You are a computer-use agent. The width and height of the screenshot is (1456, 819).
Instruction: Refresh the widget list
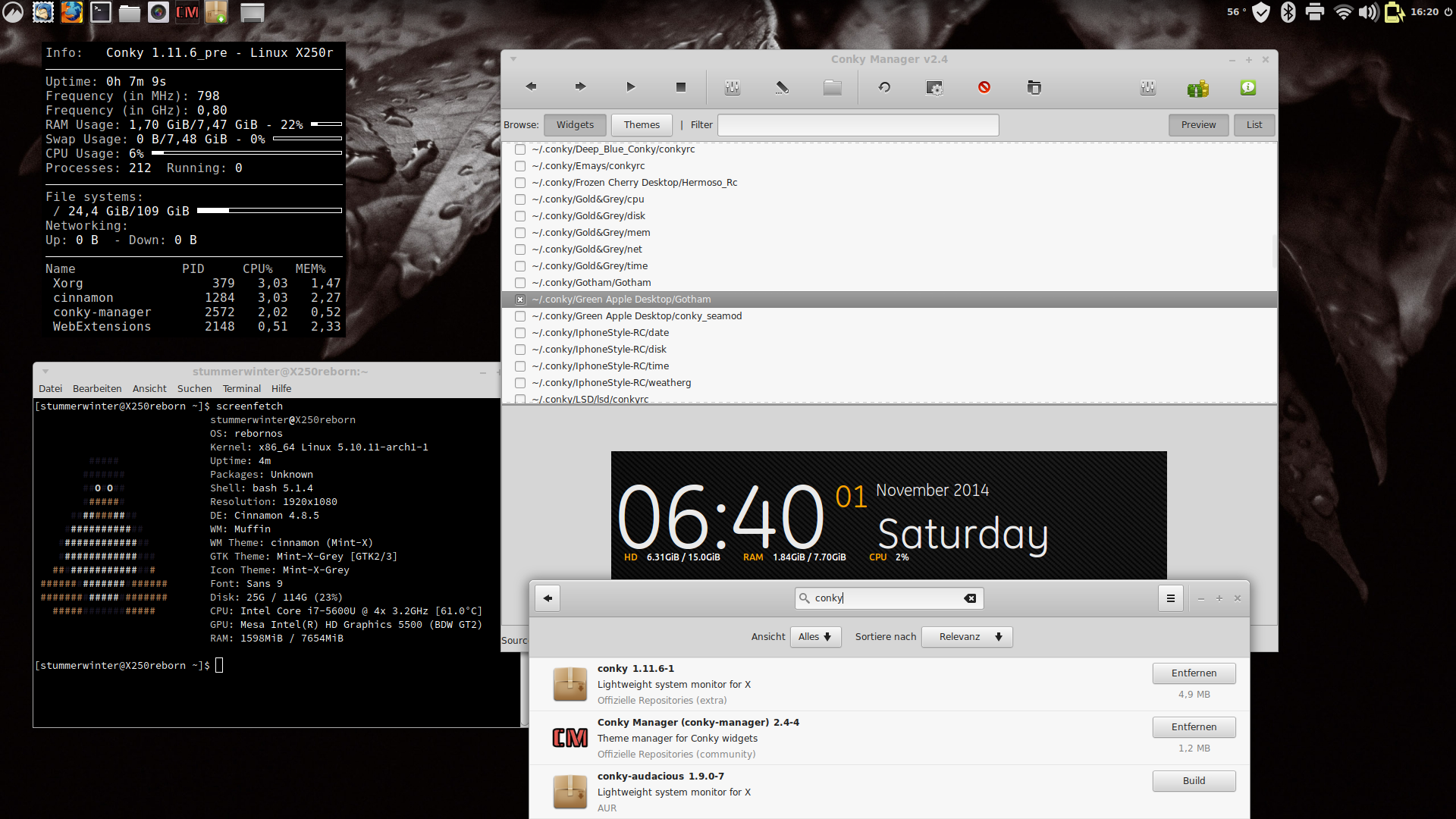pyautogui.click(x=884, y=87)
